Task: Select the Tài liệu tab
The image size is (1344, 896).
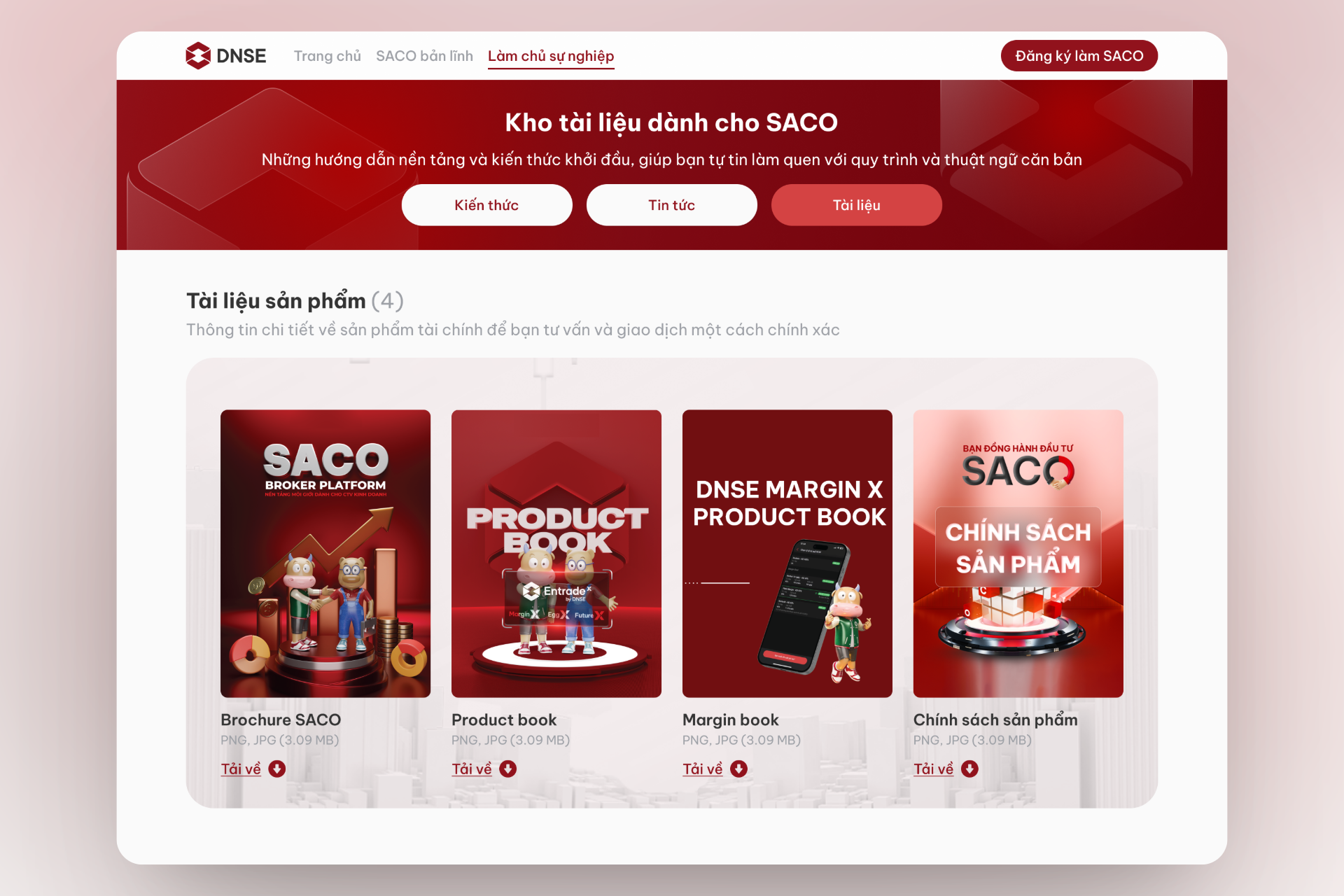Action: pos(856,205)
